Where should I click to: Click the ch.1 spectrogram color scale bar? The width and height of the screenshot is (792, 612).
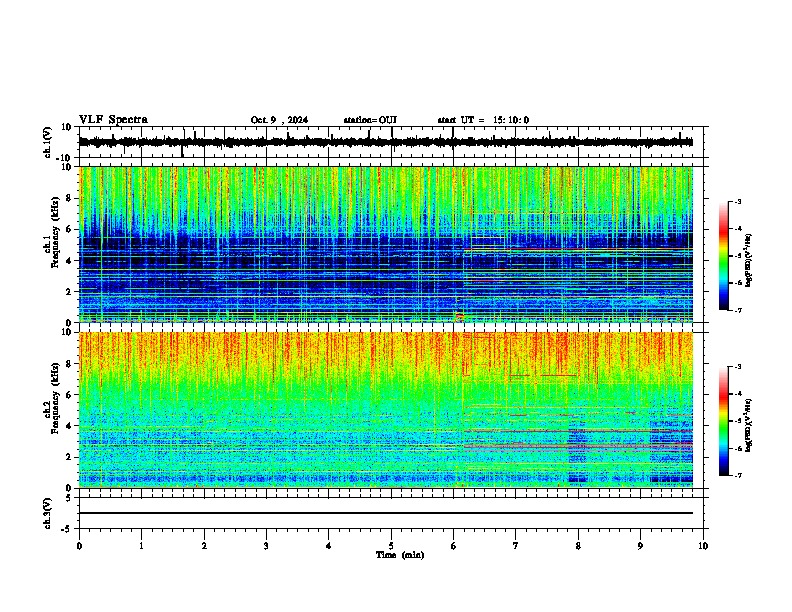point(724,256)
